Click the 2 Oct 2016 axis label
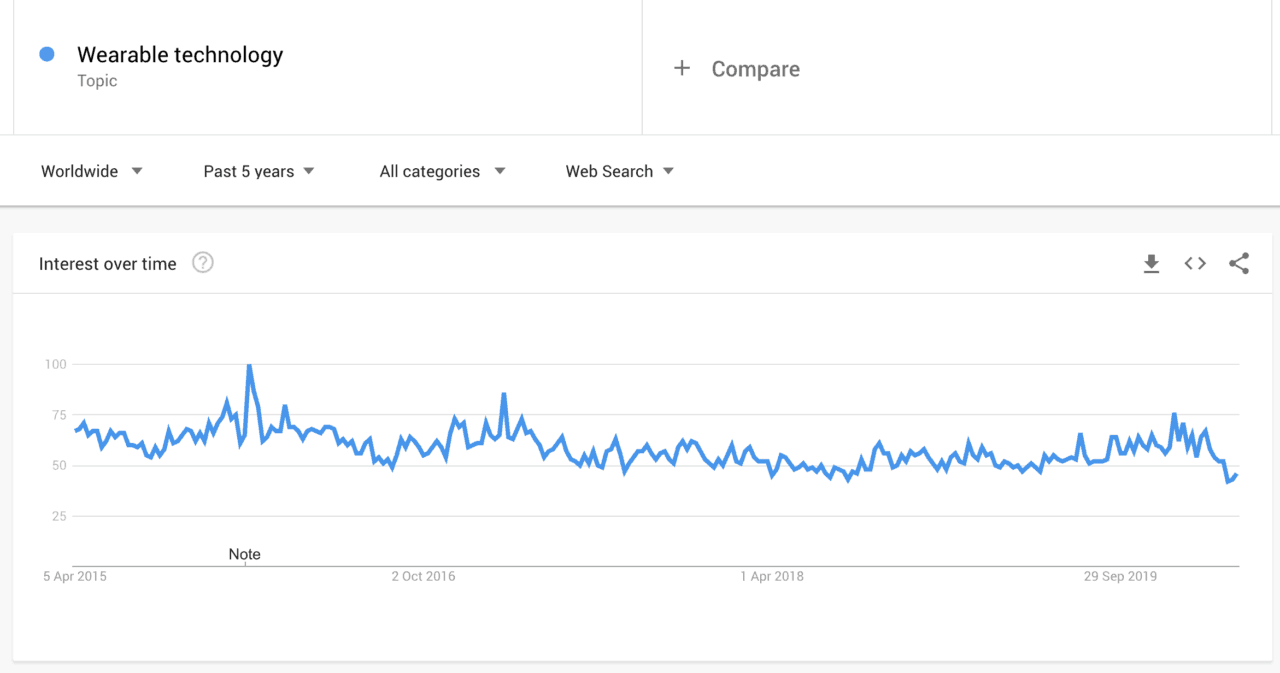Viewport: 1280px width, 673px height. point(423,576)
